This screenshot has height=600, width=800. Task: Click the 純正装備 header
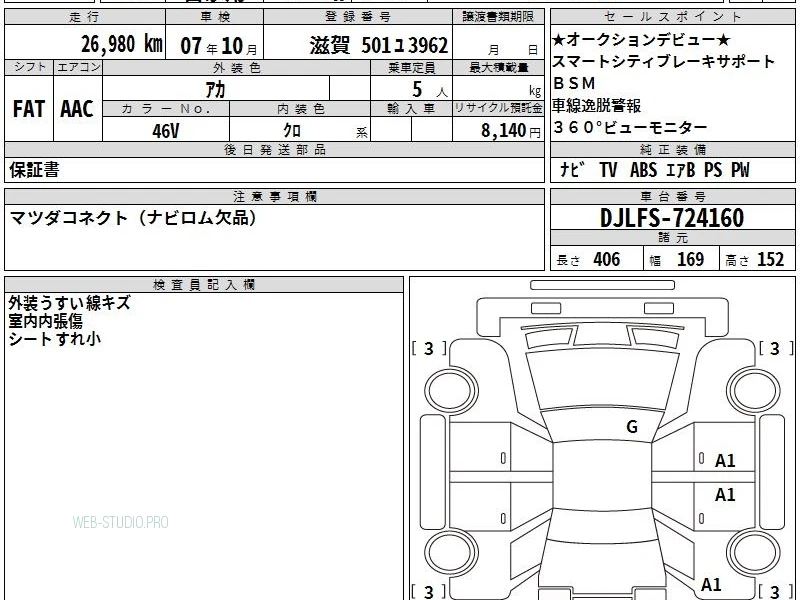[x=672, y=149]
